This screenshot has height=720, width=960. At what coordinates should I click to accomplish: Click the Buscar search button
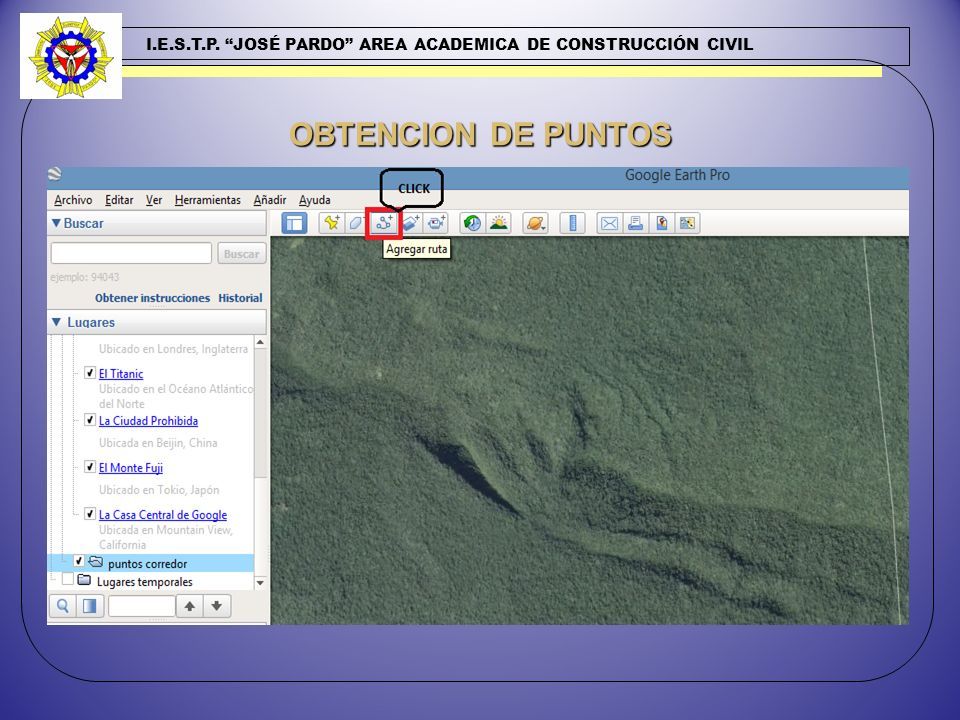(x=242, y=253)
